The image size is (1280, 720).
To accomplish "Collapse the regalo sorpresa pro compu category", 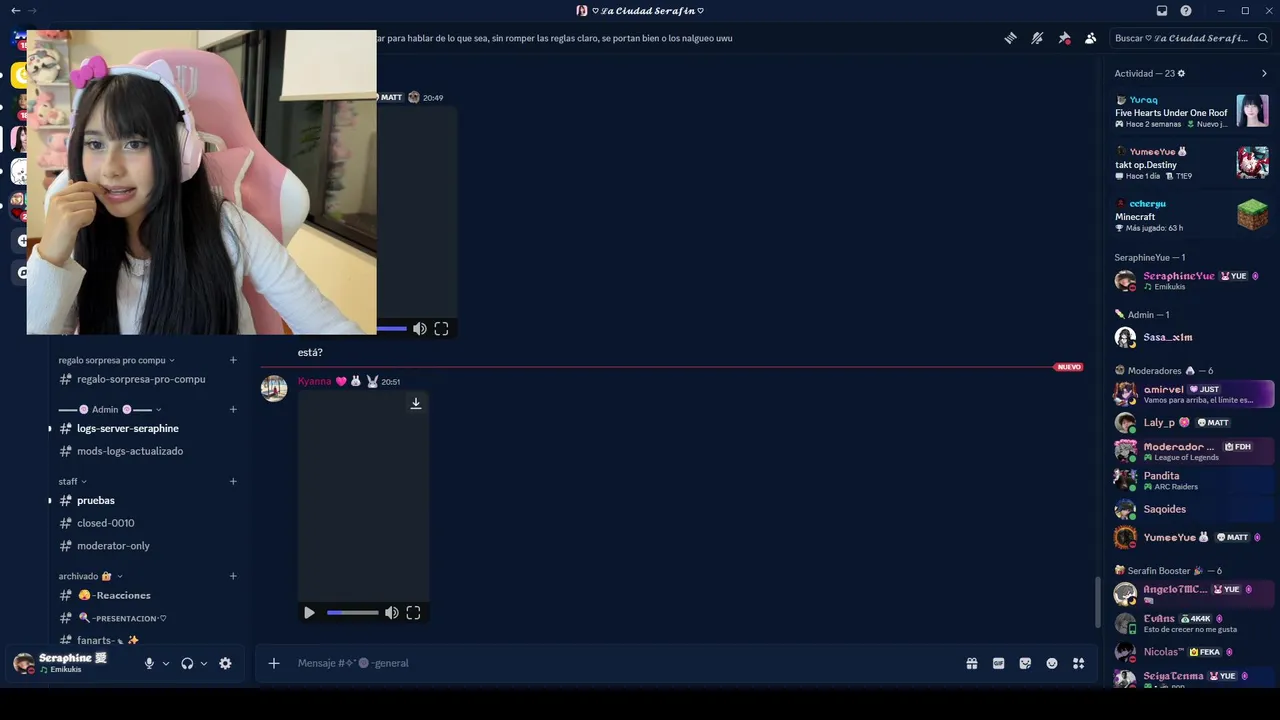I will pyautogui.click(x=117, y=360).
